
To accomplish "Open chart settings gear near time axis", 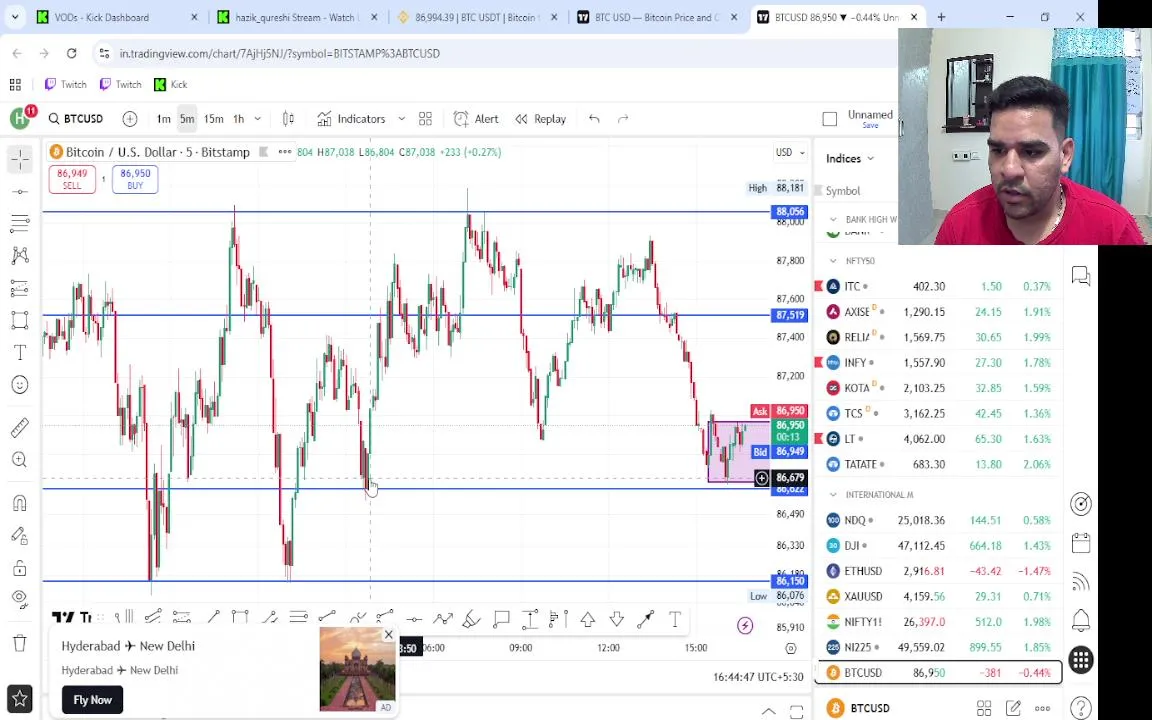I will click(791, 648).
